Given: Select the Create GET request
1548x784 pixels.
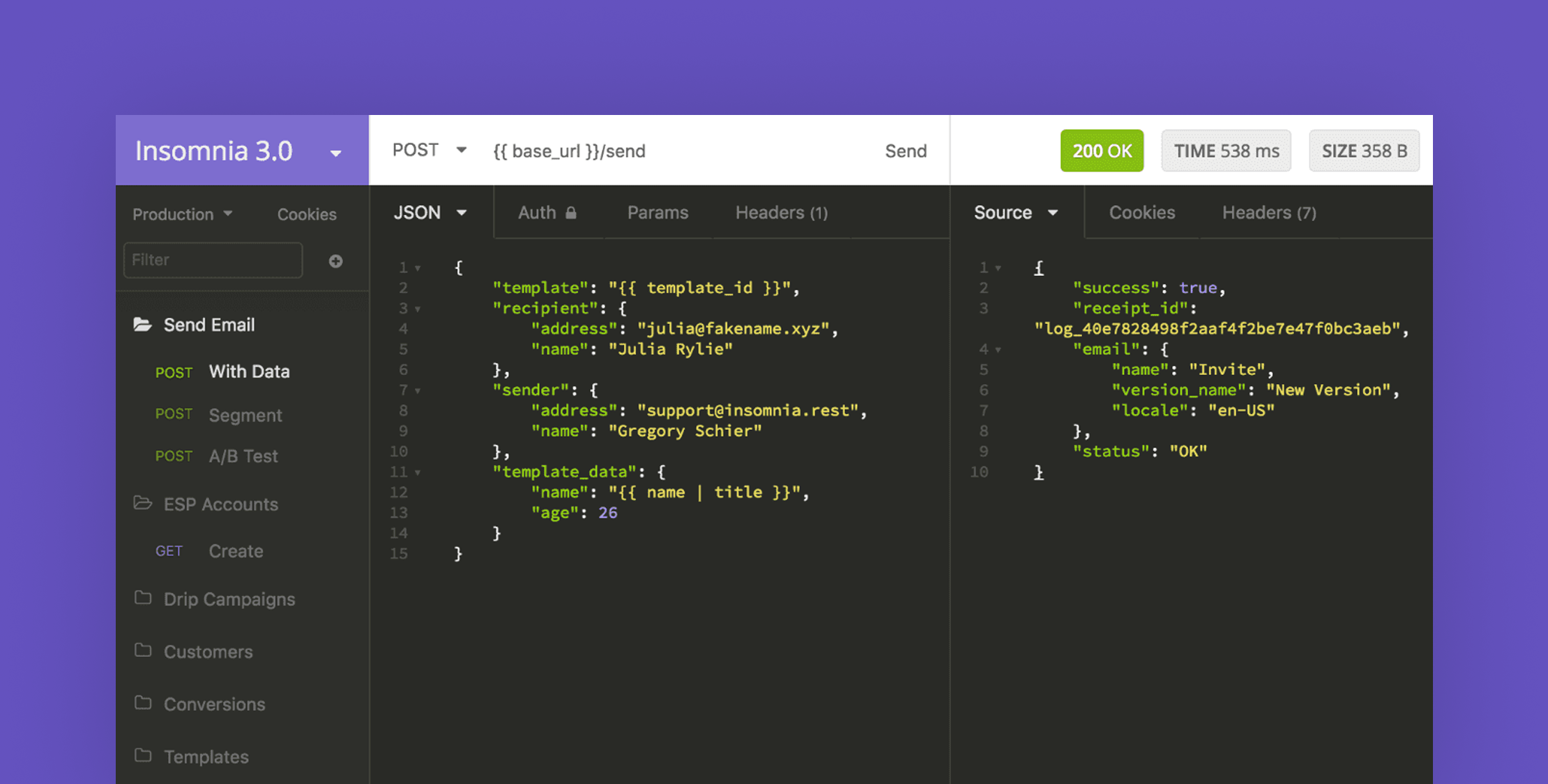Looking at the screenshot, I should [209, 551].
